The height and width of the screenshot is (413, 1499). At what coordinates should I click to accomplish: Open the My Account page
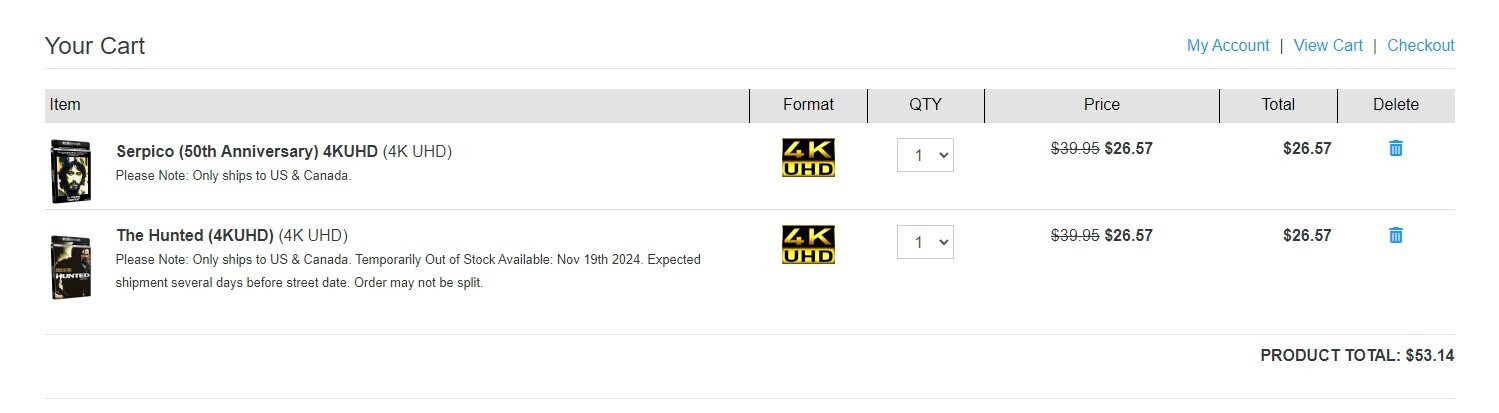point(1228,45)
